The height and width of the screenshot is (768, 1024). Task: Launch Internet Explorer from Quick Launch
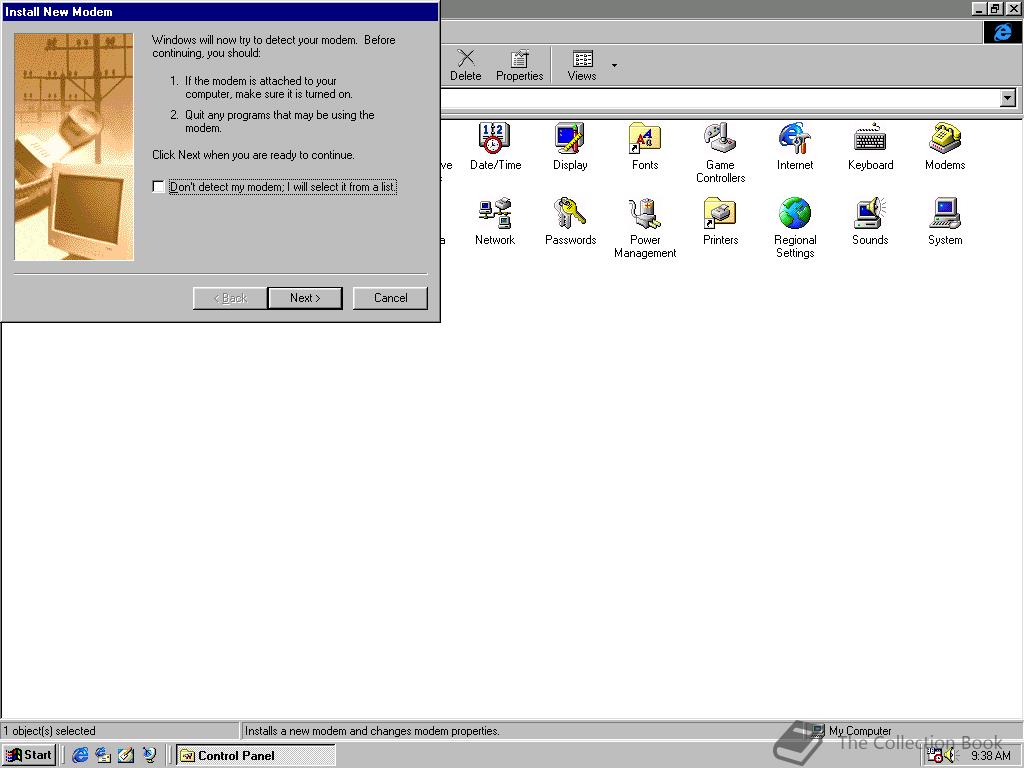(x=80, y=756)
